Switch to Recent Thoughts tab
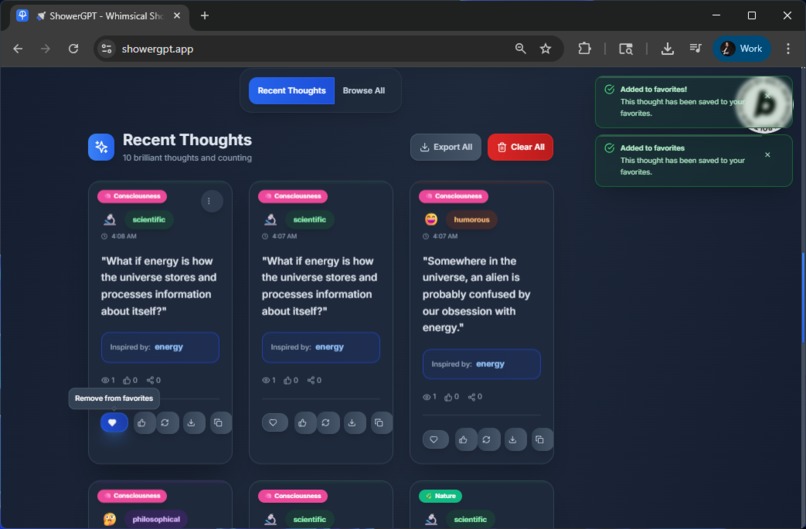Image resolution: width=806 pixels, height=529 pixels. click(291, 90)
